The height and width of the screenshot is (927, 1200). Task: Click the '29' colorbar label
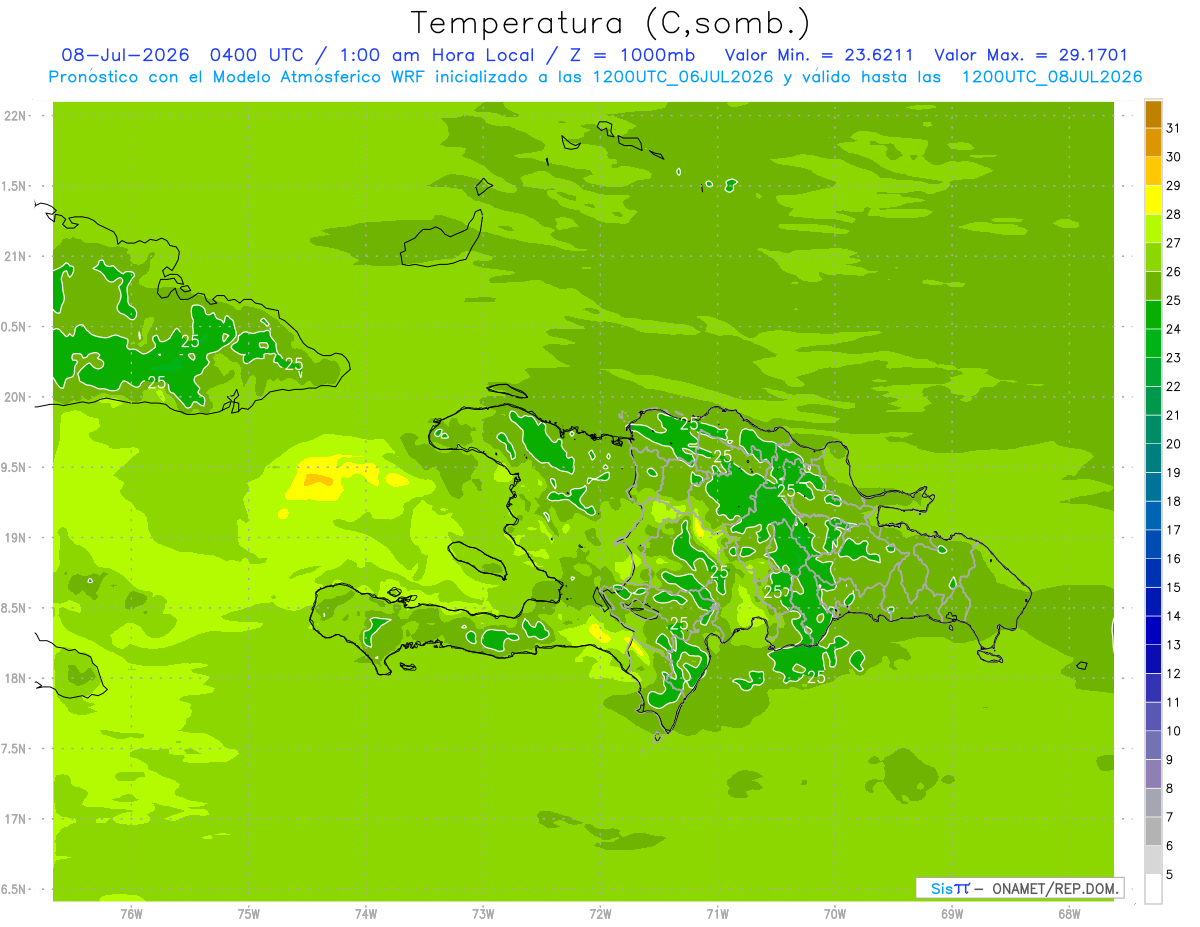1173,186
